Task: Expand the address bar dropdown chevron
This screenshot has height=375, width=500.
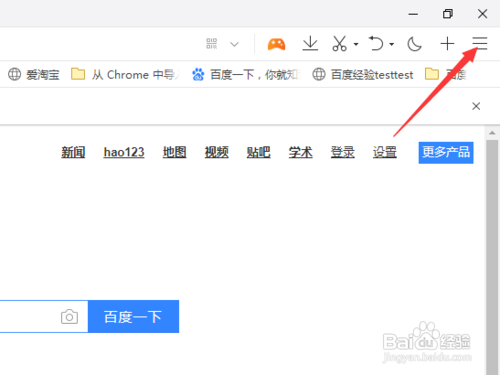Action: pyautogui.click(x=235, y=44)
